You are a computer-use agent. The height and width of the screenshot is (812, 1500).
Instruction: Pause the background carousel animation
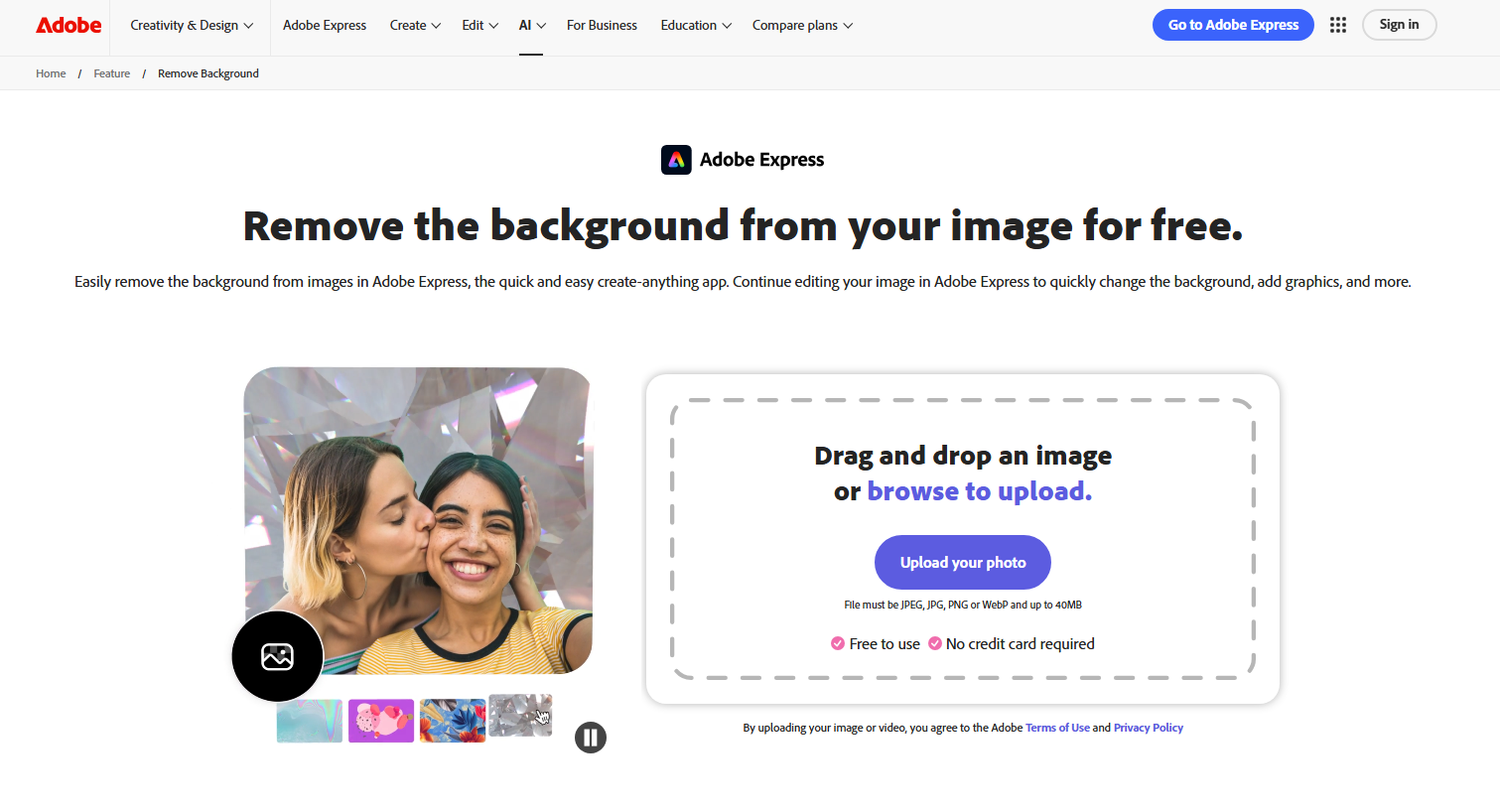pos(590,738)
